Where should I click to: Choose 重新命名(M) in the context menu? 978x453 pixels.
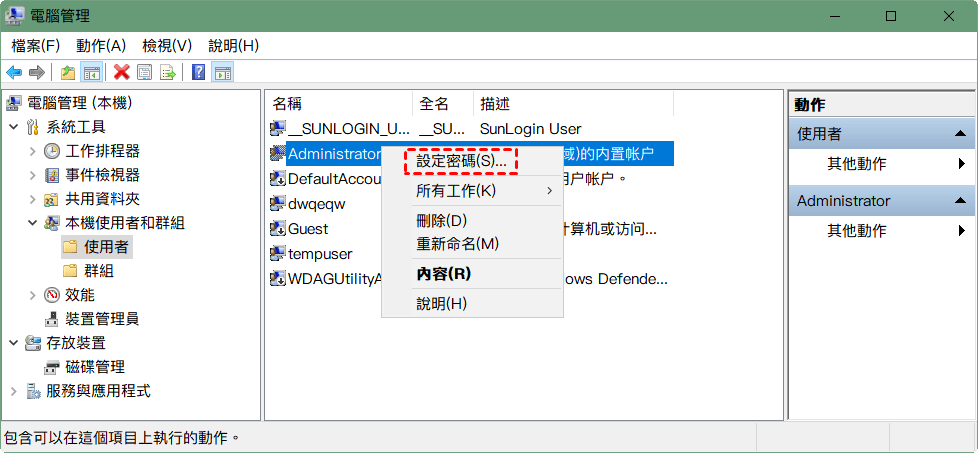pyautogui.click(x=472, y=244)
